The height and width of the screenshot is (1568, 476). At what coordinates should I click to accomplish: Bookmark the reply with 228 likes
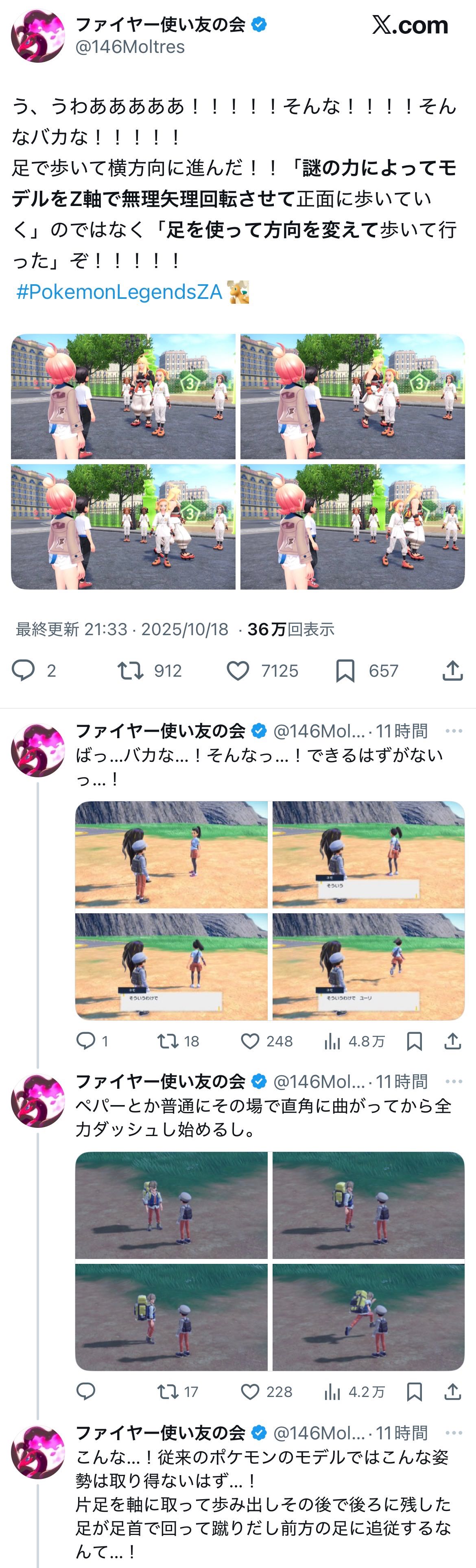tap(414, 1391)
